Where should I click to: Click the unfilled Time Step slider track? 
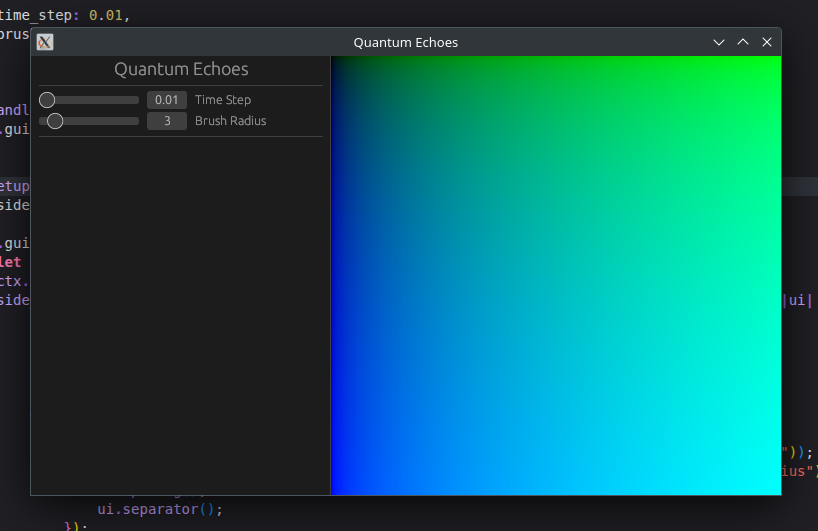100,100
